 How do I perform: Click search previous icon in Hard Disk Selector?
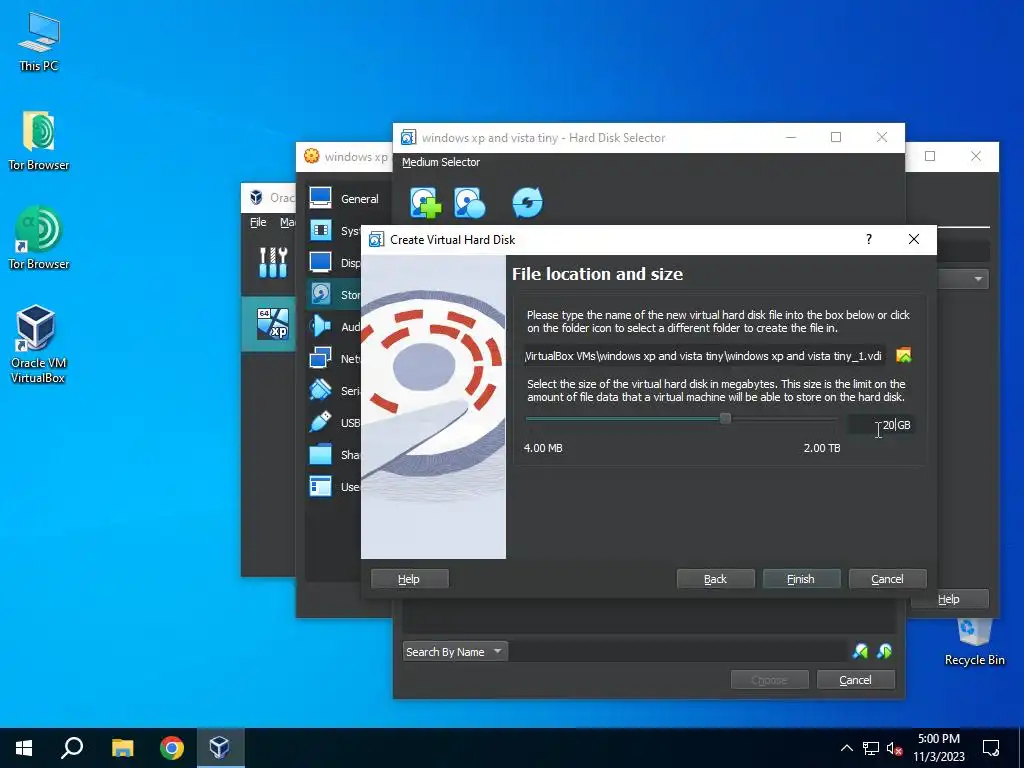pyautogui.click(x=861, y=651)
